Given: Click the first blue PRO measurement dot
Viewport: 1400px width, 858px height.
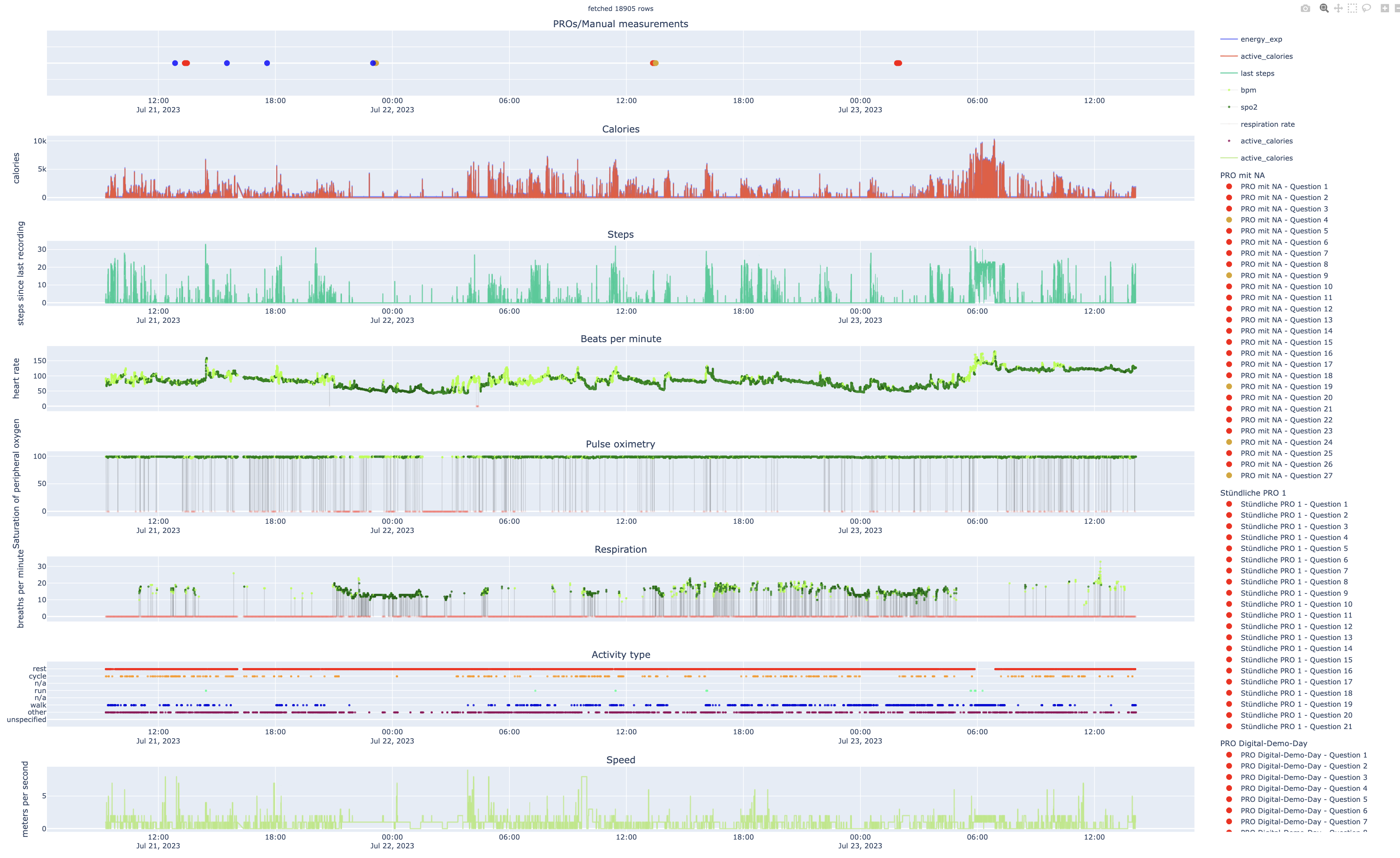Looking at the screenshot, I should tap(175, 63).
